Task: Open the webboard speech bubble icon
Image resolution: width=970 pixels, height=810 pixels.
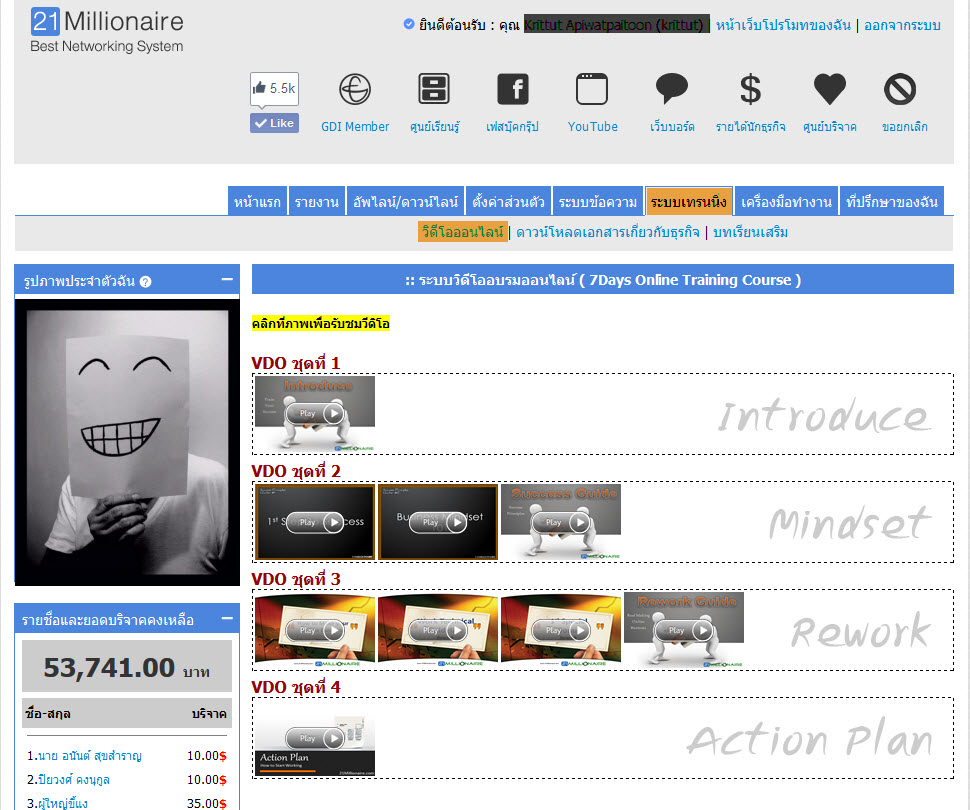Action: coord(671,88)
